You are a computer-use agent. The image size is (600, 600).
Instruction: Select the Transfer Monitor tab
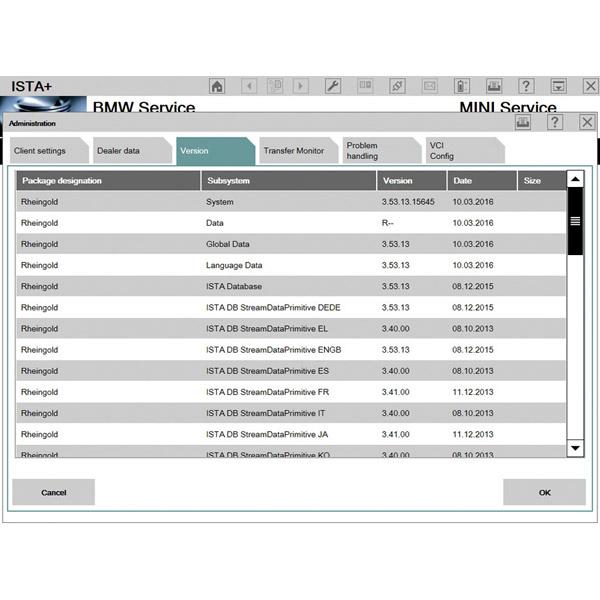(x=293, y=151)
